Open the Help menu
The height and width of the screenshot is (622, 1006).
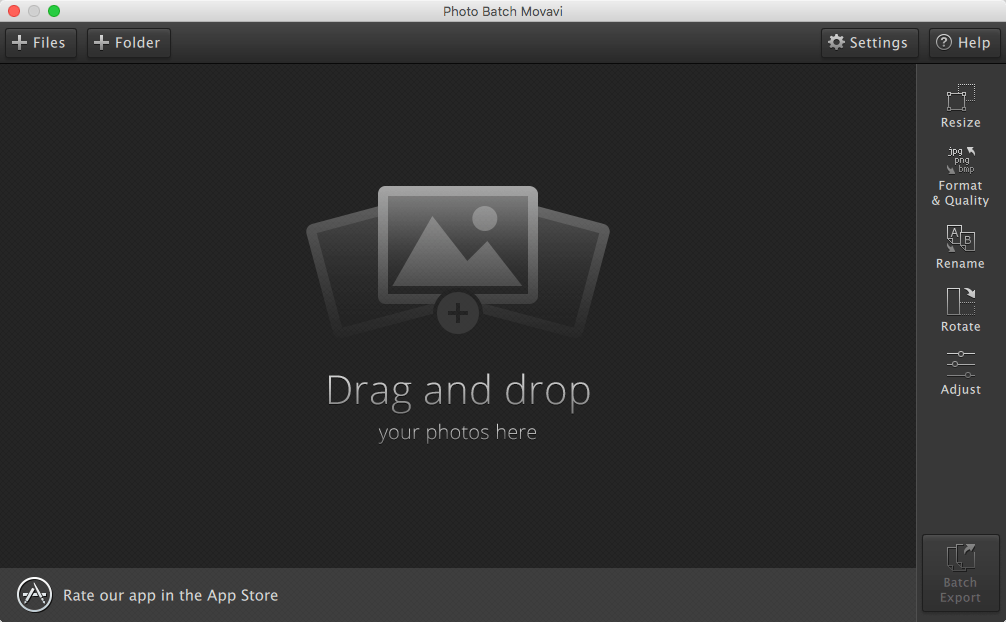point(964,43)
